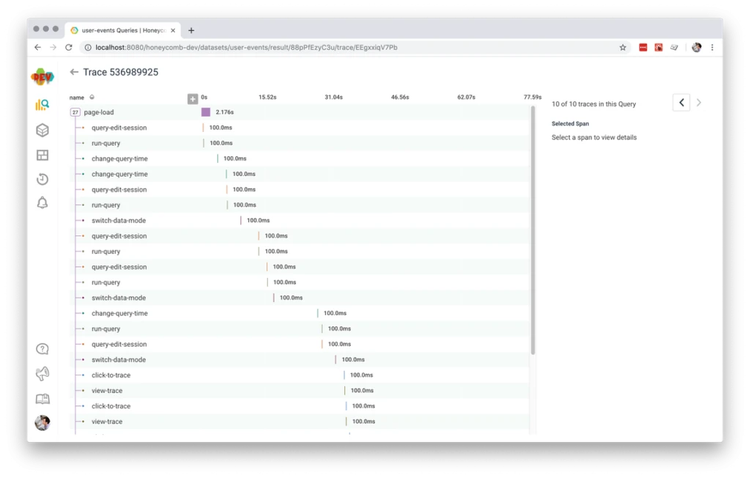Open the documentation book icon
This screenshot has width=750, height=478.
point(42,399)
